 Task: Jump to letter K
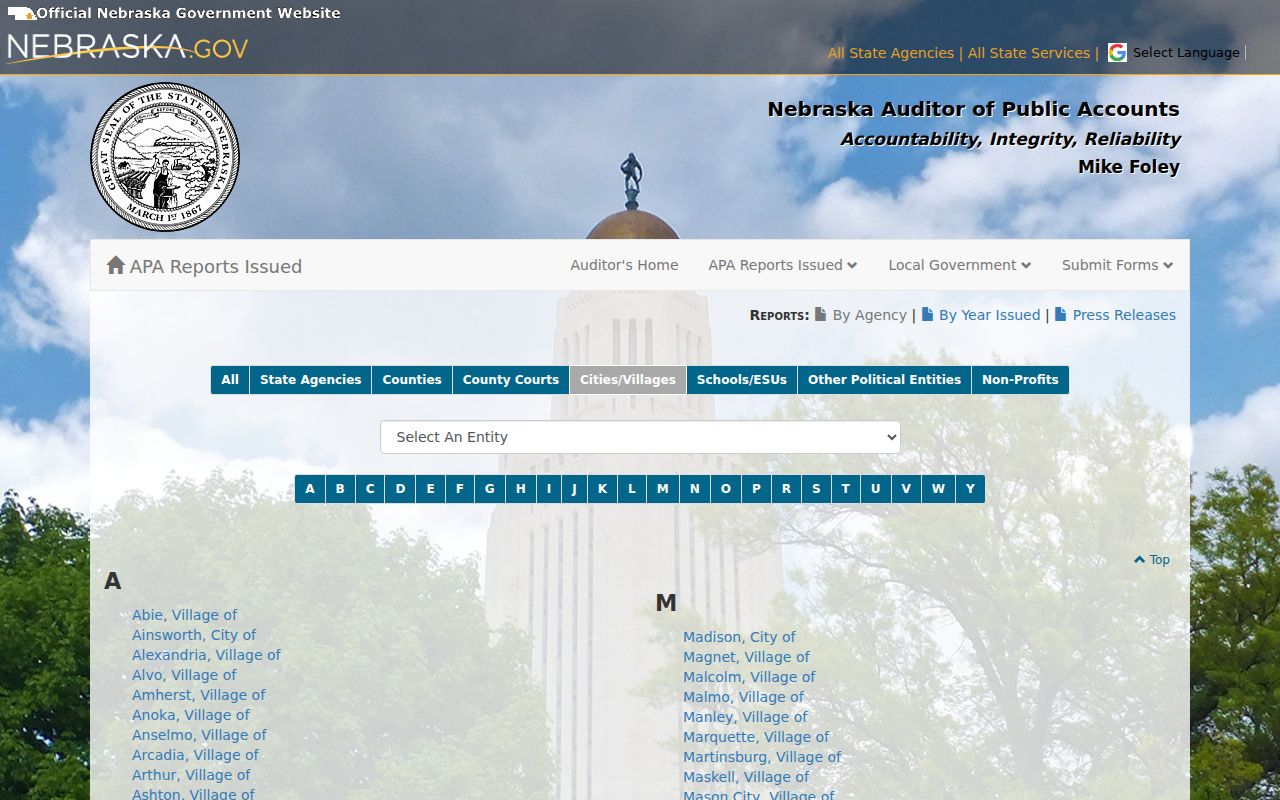coord(602,489)
